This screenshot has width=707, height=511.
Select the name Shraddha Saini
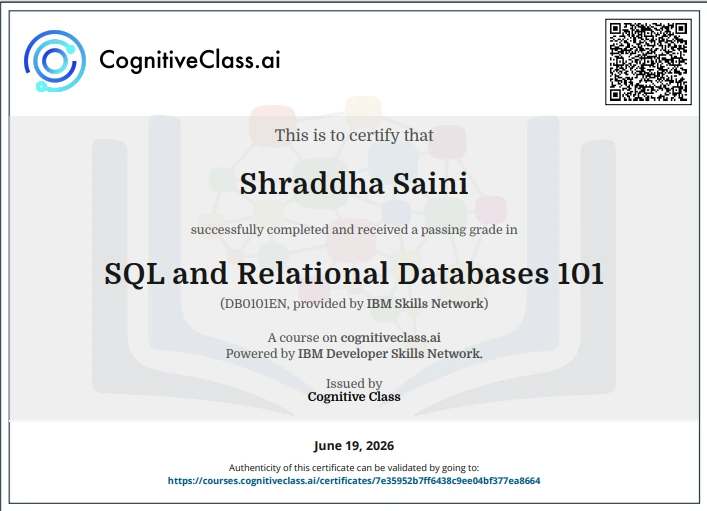pos(354,184)
